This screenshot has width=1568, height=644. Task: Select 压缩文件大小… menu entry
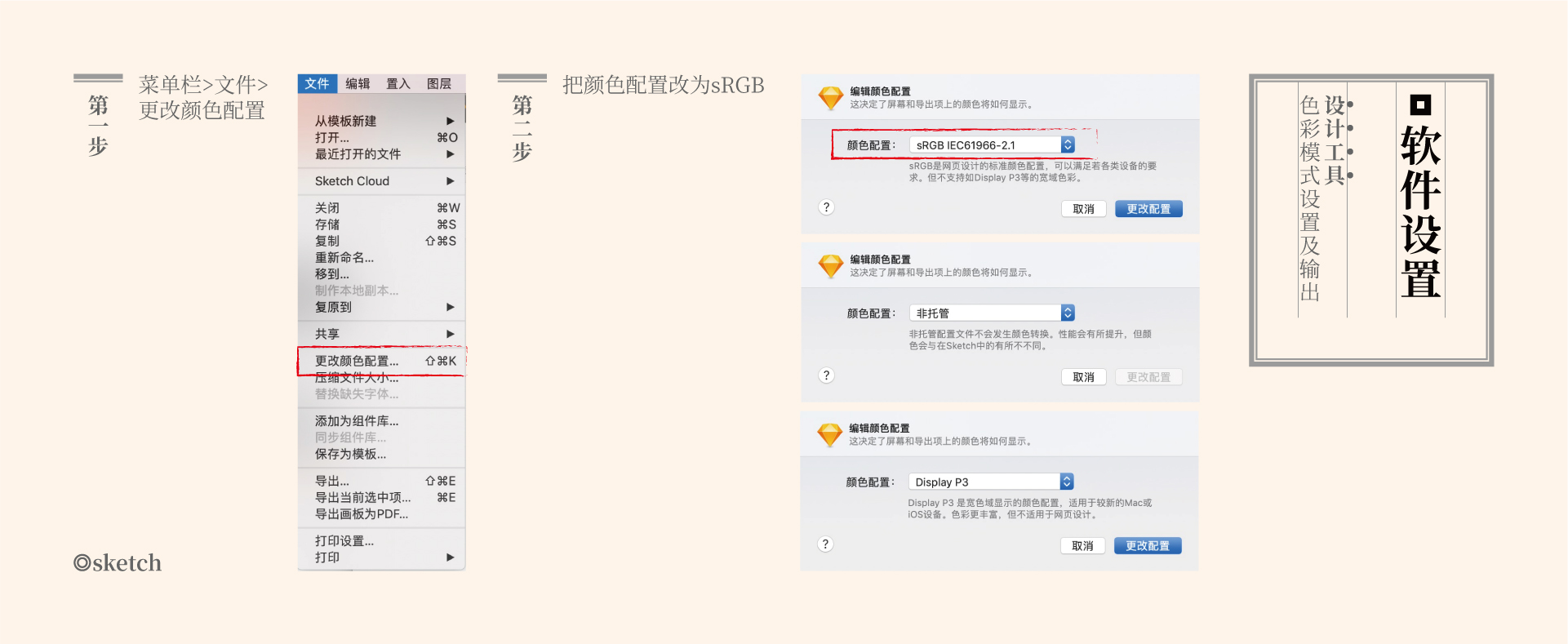point(382,378)
